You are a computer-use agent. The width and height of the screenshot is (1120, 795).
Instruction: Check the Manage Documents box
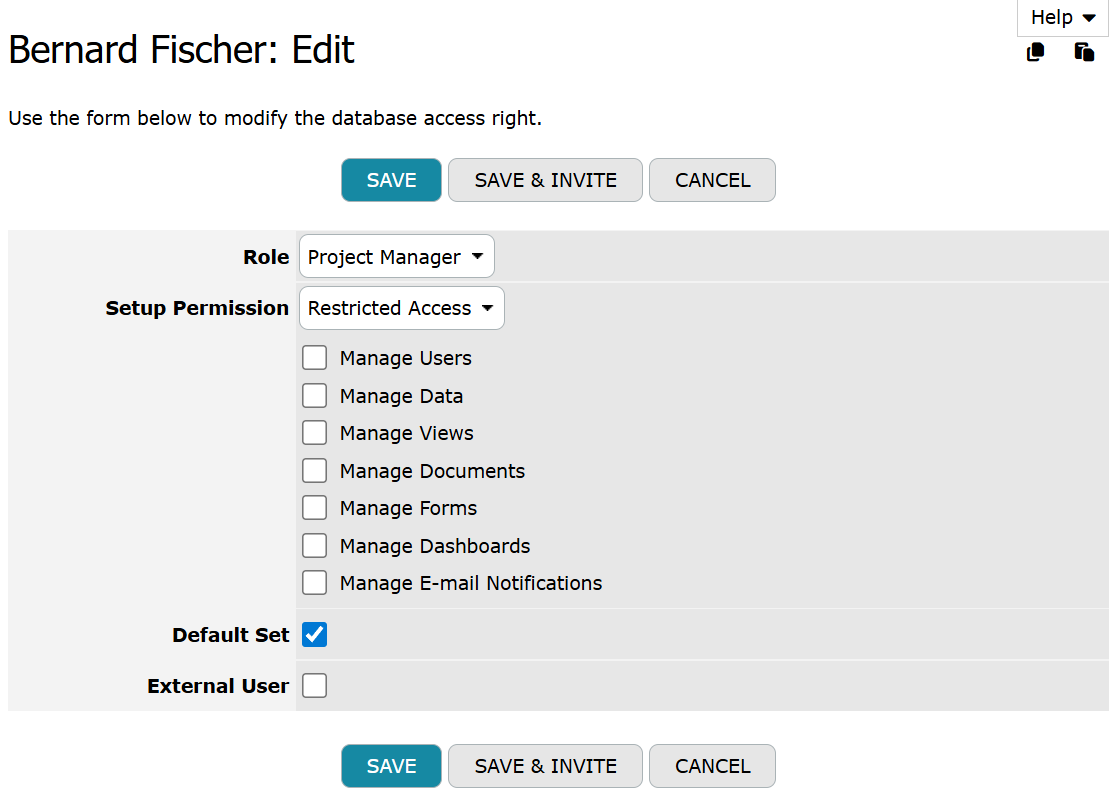315,470
